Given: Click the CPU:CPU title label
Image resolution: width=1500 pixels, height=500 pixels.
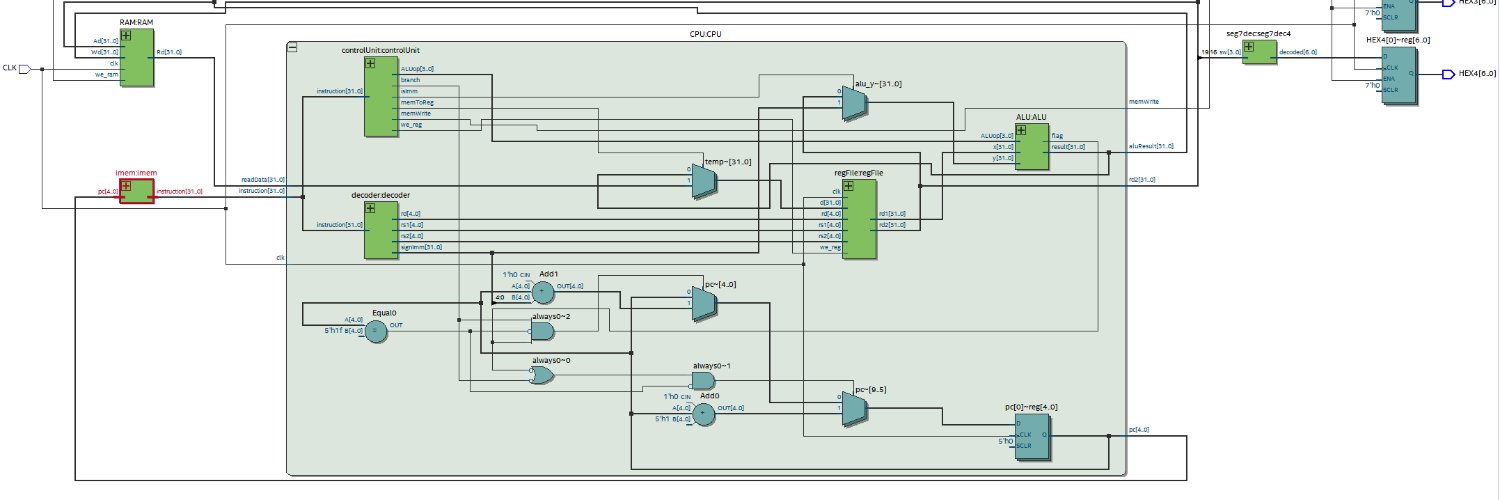Looking at the screenshot, I should pos(706,33).
